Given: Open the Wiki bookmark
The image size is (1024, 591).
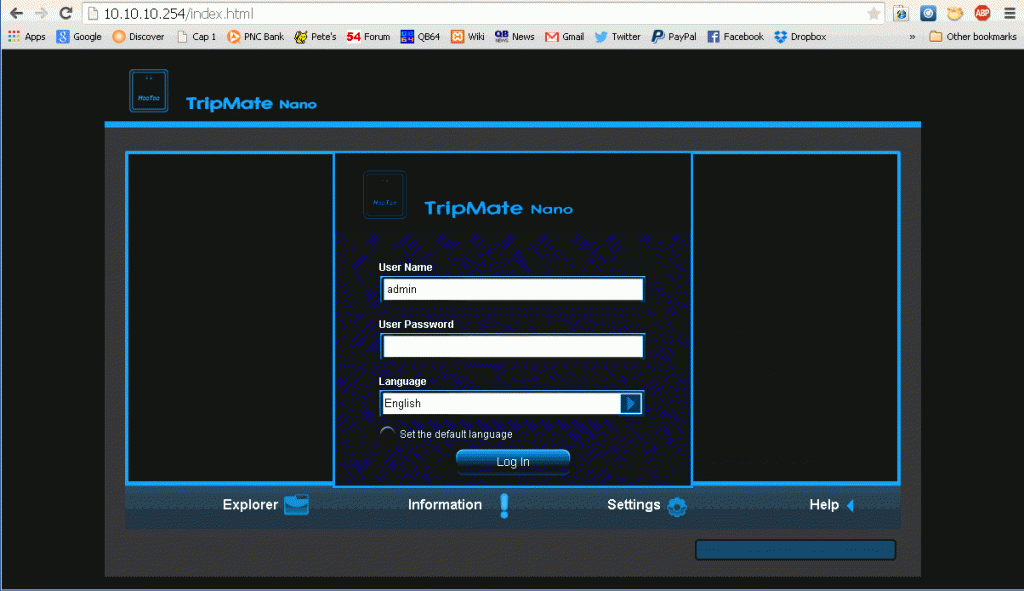Looking at the screenshot, I should coord(468,37).
